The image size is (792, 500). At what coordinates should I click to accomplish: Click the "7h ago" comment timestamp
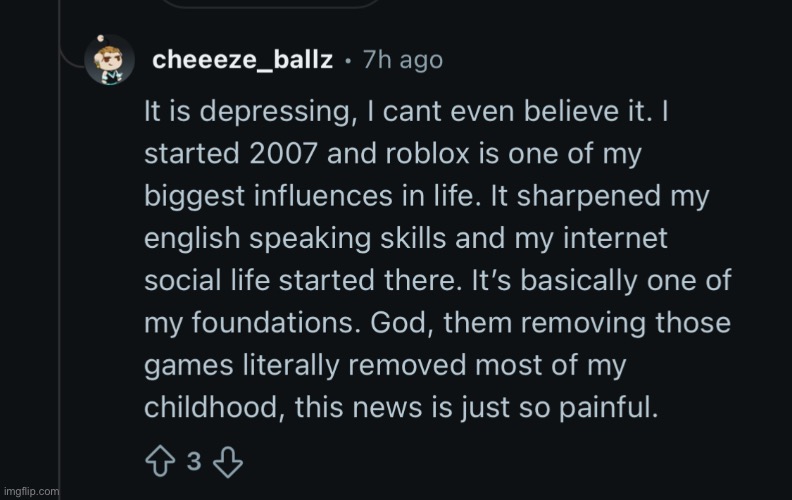pos(406,60)
